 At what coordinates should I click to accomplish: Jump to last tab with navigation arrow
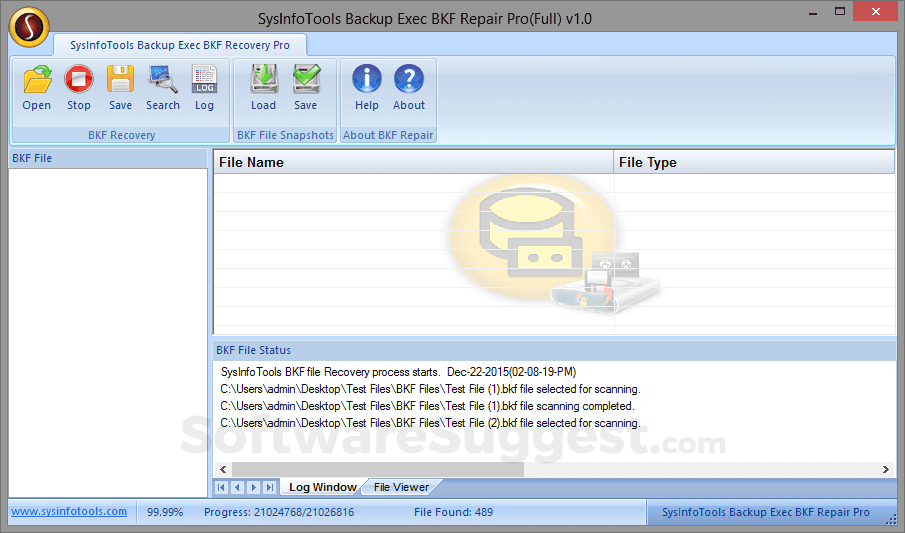pyautogui.click(x=270, y=487)
